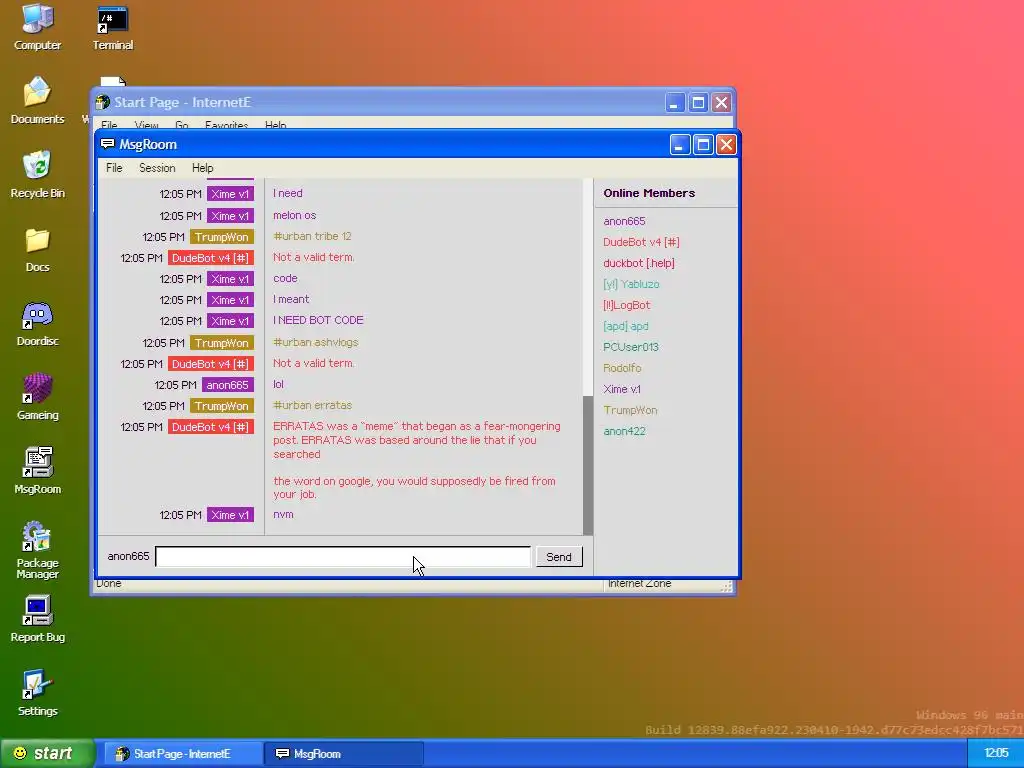This screenshot has height=768, width=1024.
Task: Click the Send button
Action: (x=559, y=557)
